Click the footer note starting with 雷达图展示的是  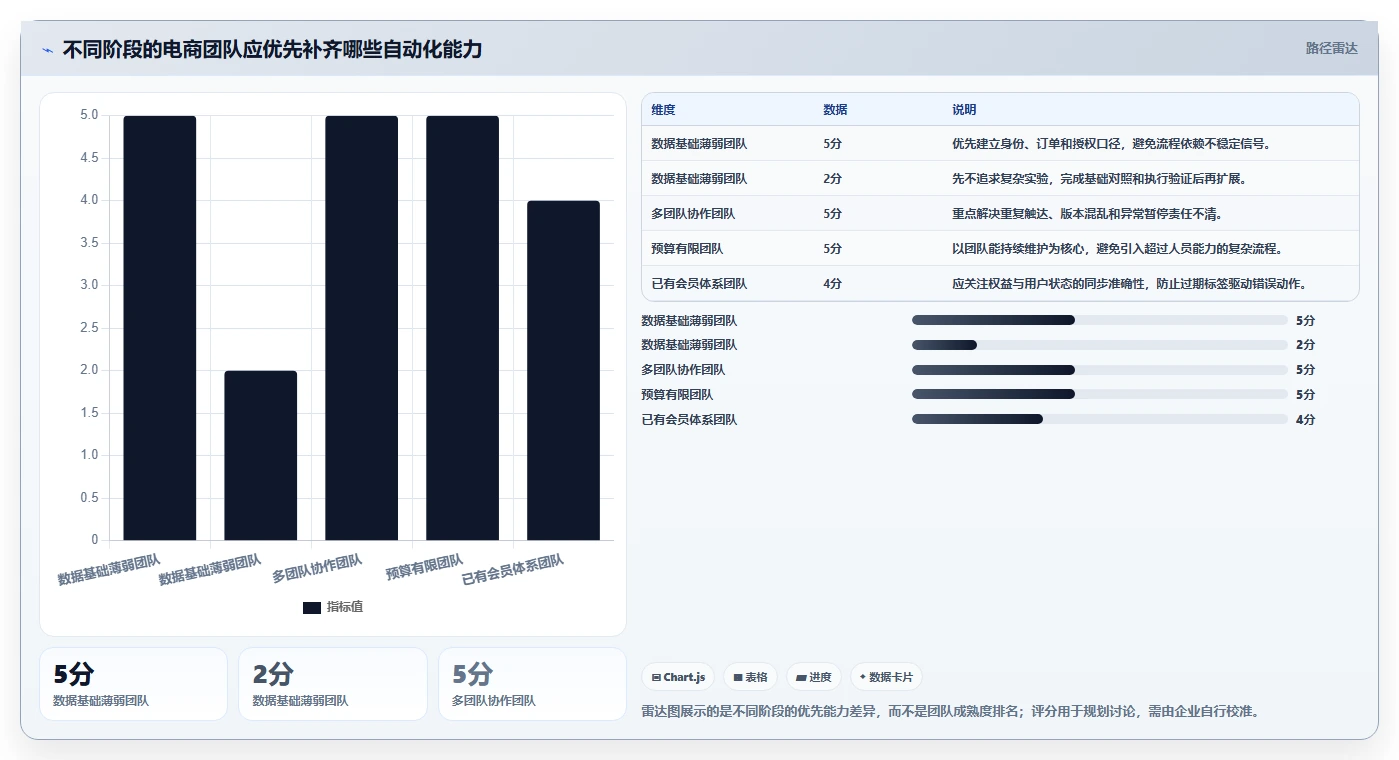point(950,712)
